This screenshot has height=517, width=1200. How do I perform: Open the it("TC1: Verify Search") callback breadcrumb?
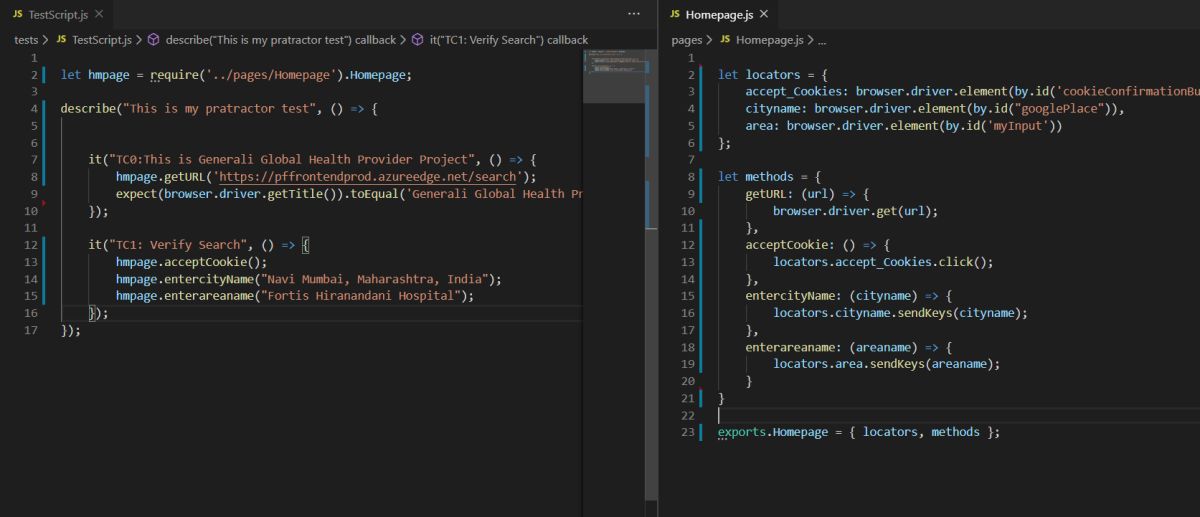[x=508, y=40]
